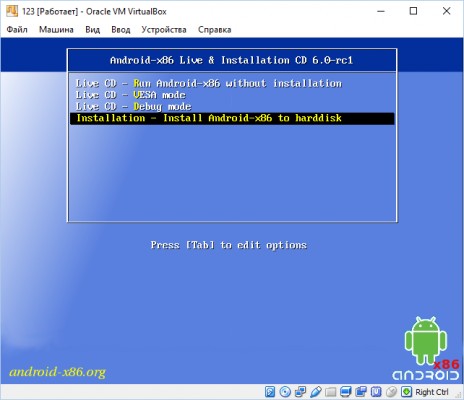464x400 pixels.
Task: Maximize the VirtualBox window
Action: coord(413,11)
